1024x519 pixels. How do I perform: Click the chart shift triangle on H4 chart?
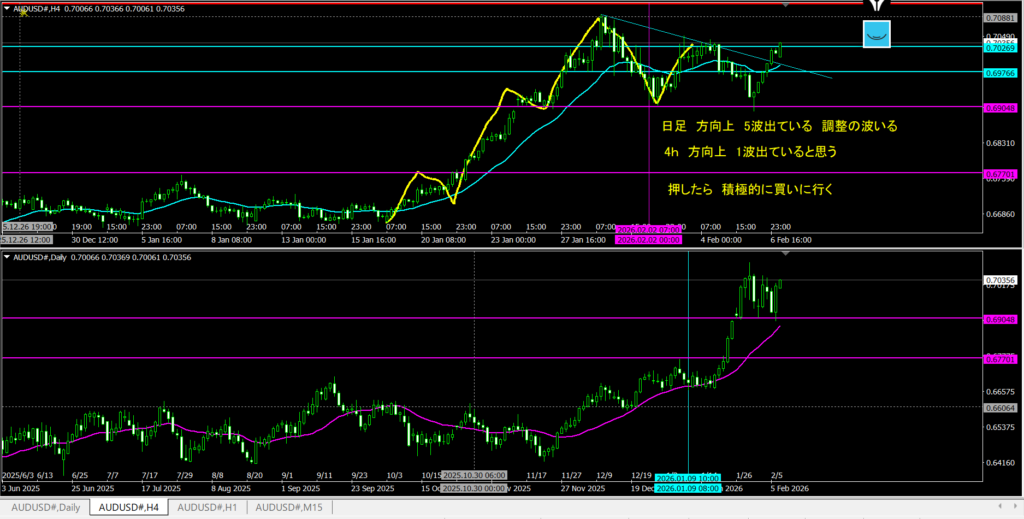click(785, 5)
